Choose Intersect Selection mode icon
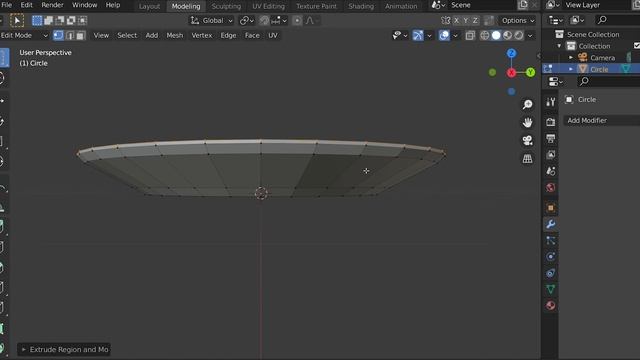The width and height of the screenshot is (640, 360). 82,20
